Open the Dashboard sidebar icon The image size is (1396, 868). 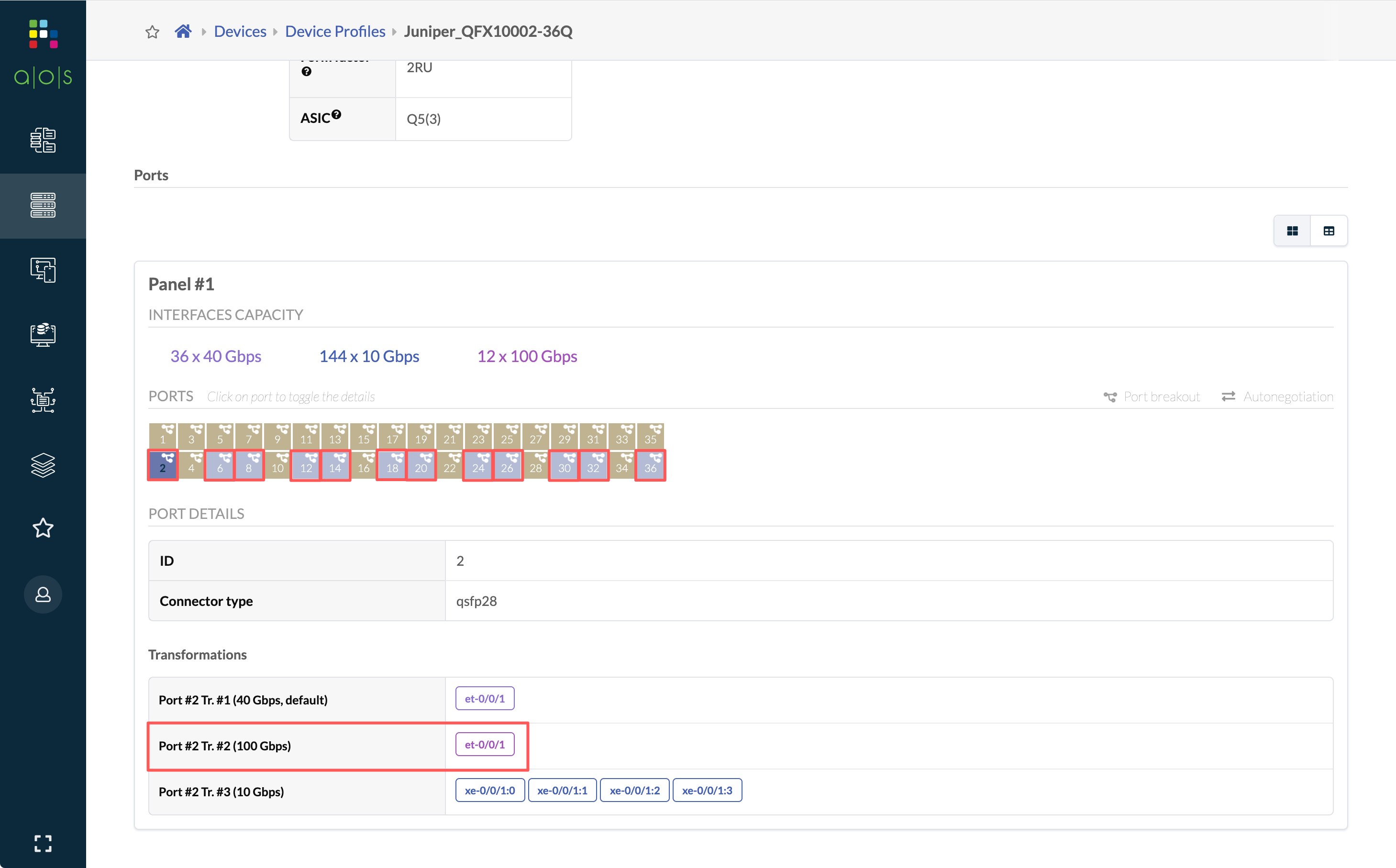[x=43, y=140]
